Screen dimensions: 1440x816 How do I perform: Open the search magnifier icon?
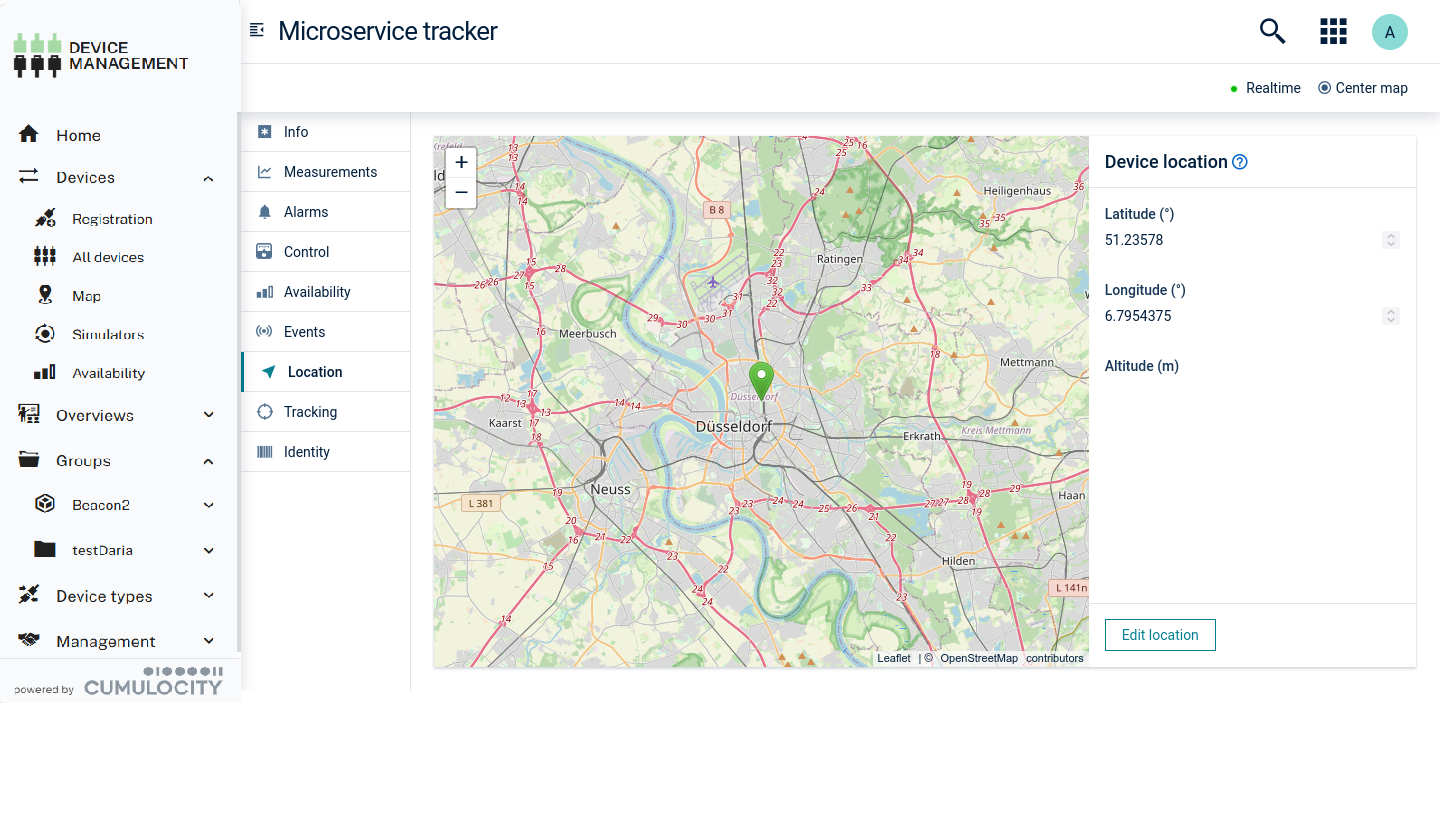coord(1272,31)
